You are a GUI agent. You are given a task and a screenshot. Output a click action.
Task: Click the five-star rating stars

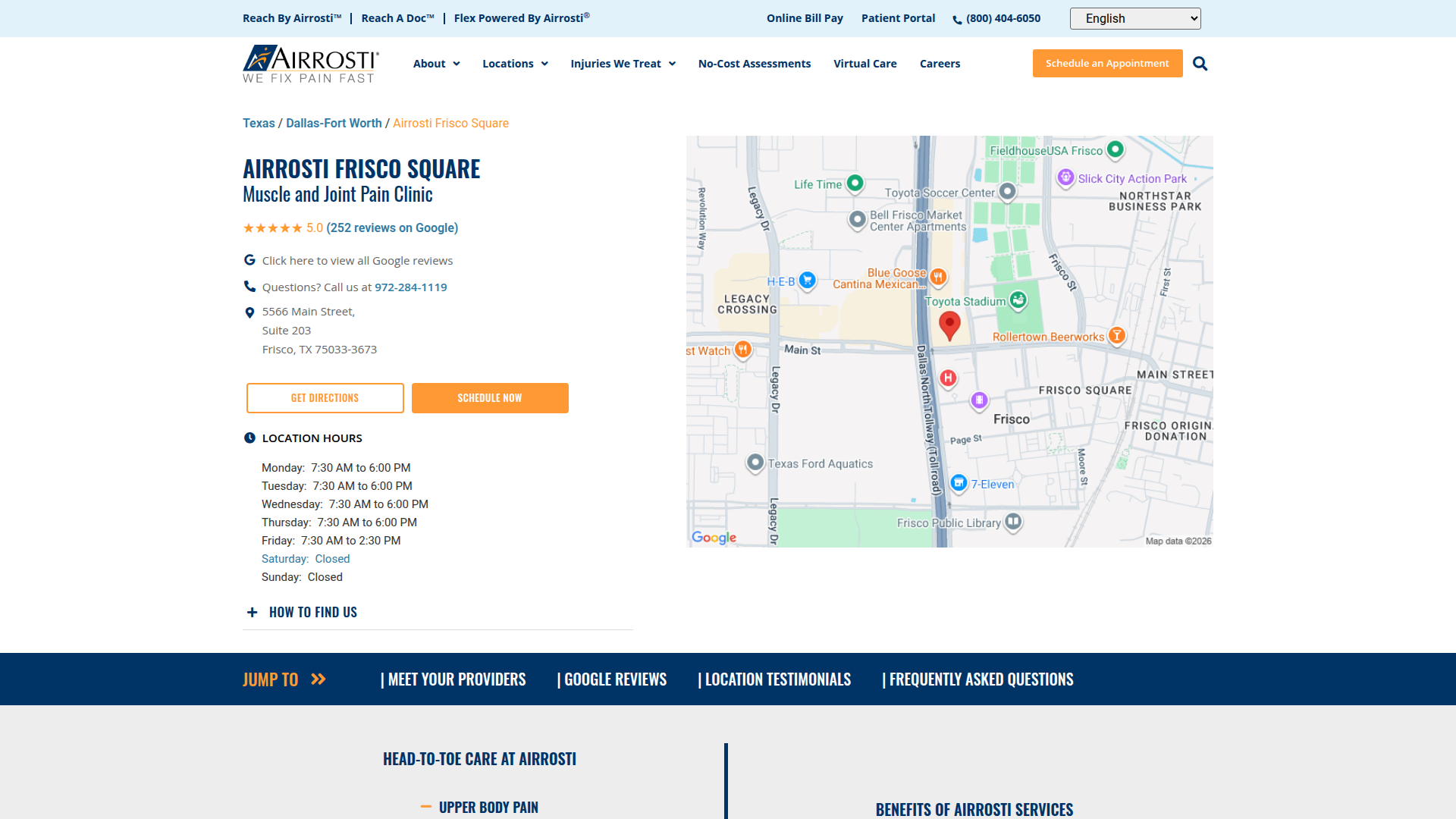[272, 228]
